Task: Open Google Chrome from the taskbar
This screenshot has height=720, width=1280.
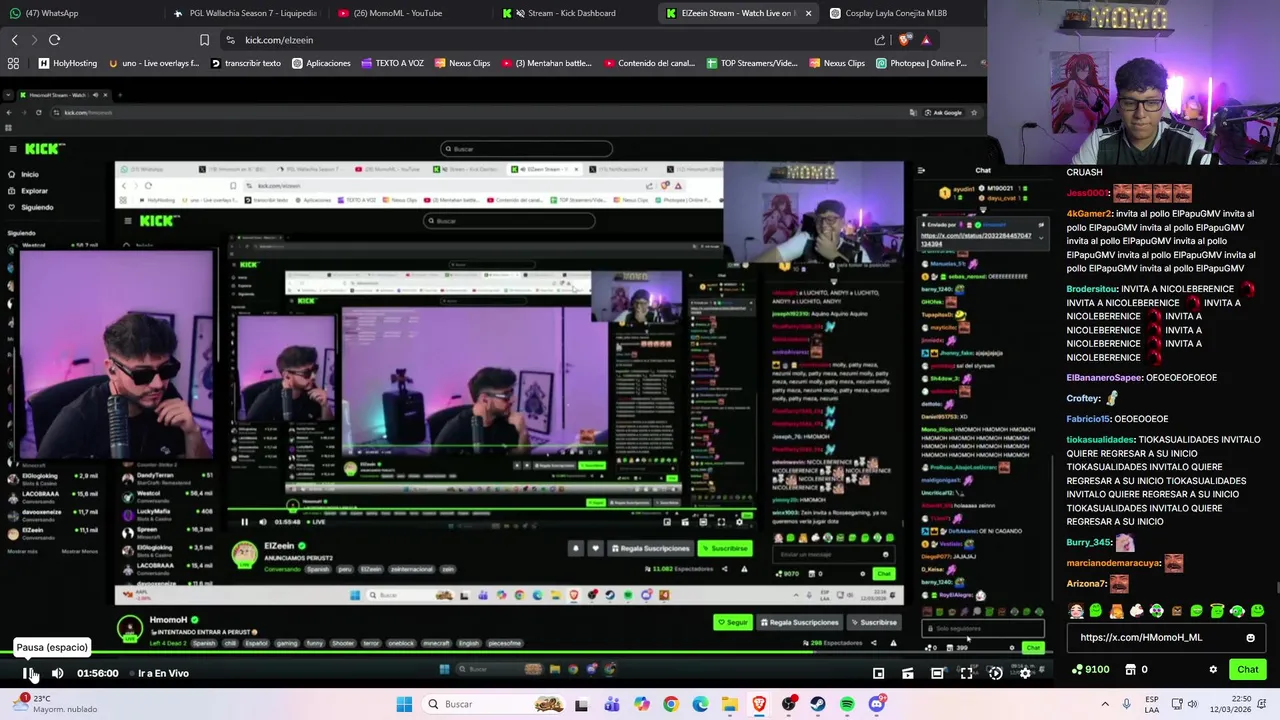Action: click(x=671, y=704)
